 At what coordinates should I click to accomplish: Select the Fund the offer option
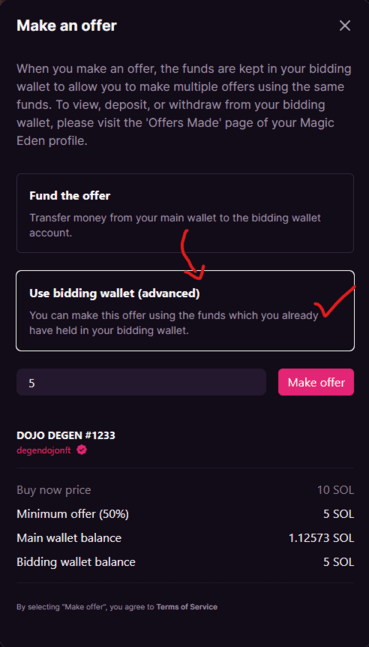[185, 213]
